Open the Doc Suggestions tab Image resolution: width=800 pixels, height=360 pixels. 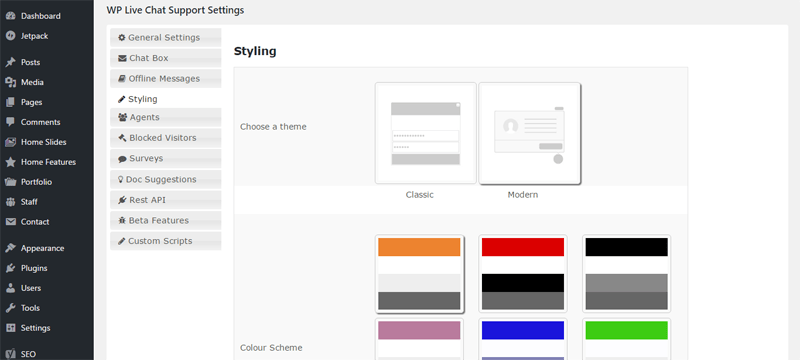pos(166,179)
